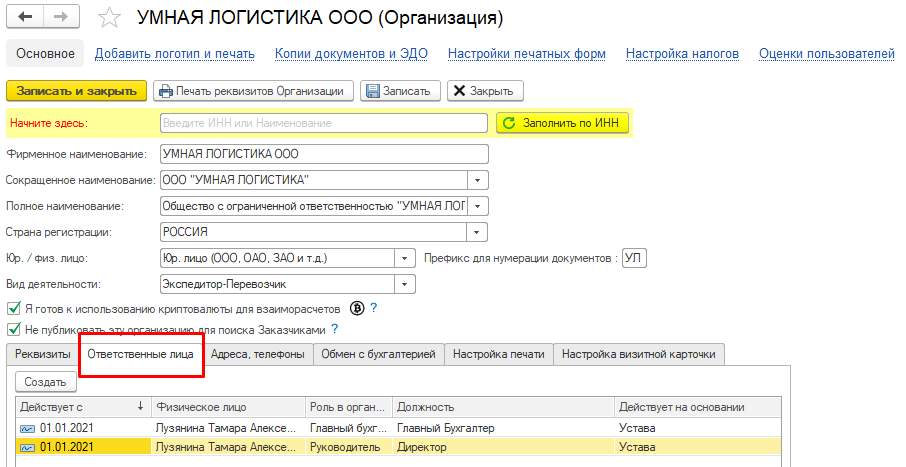Open Обмен с бухгалтерией tab
906x467 pixels.
[x=378, y=354]
